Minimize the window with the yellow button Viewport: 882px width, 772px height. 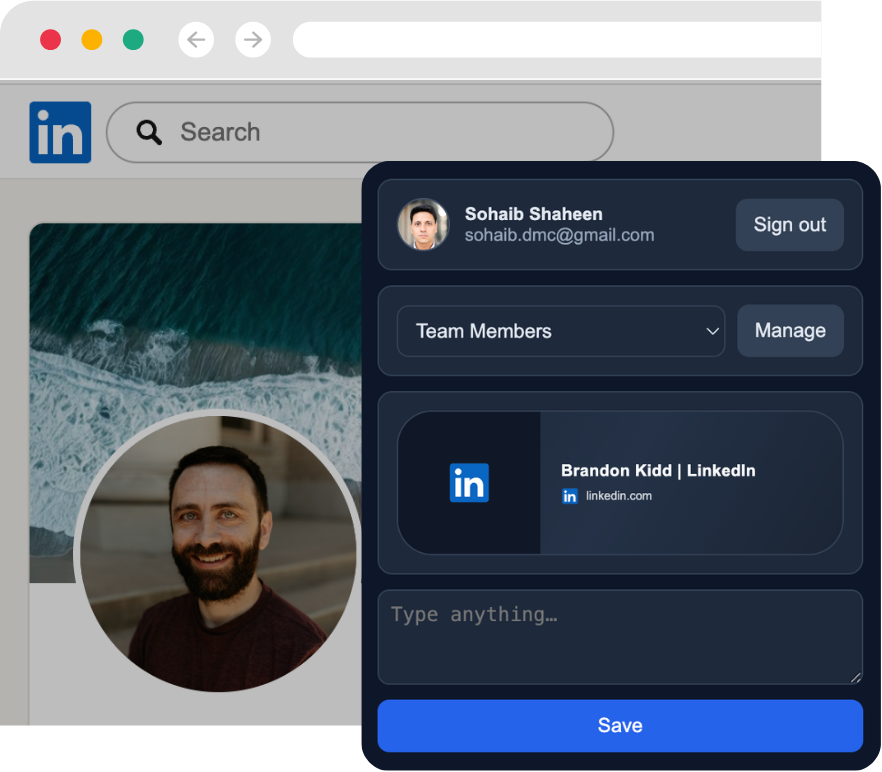point(92,40)
